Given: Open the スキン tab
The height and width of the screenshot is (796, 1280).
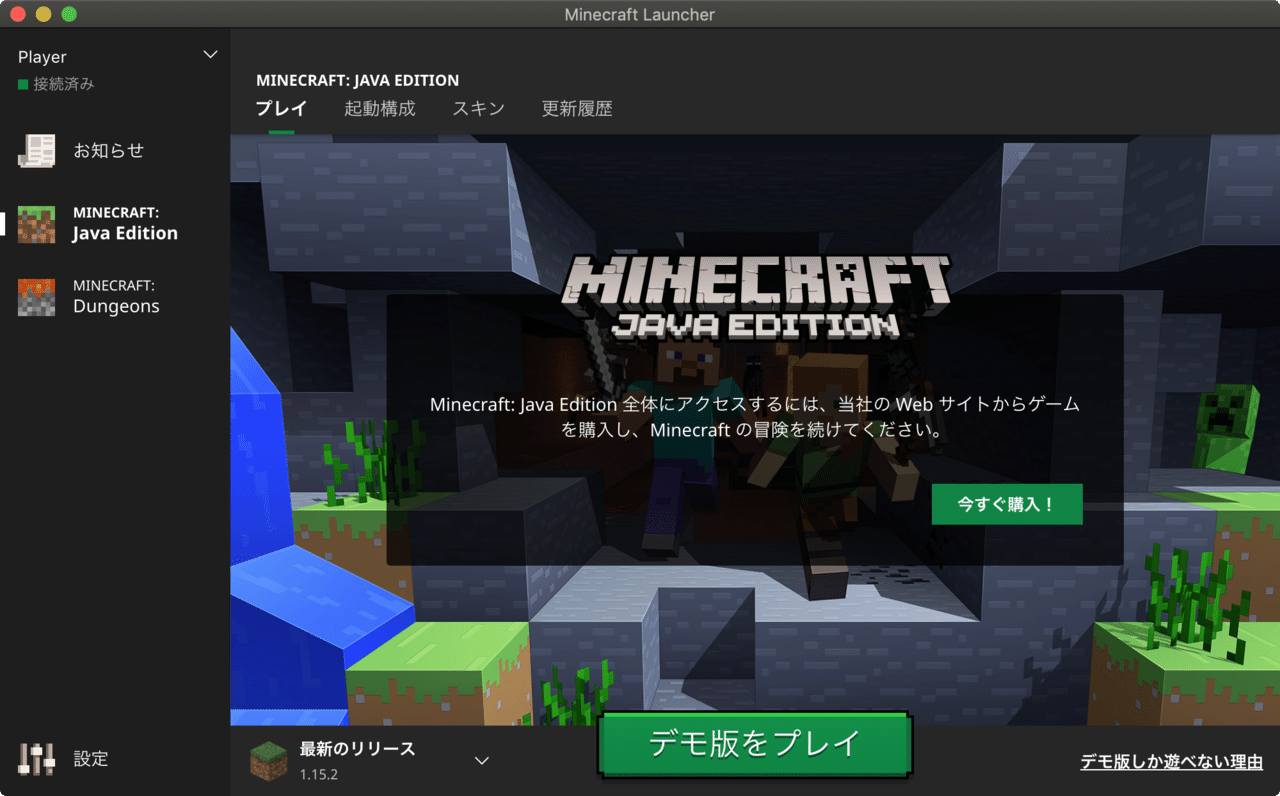Looking at the screenshot, I should pos(478,109).
